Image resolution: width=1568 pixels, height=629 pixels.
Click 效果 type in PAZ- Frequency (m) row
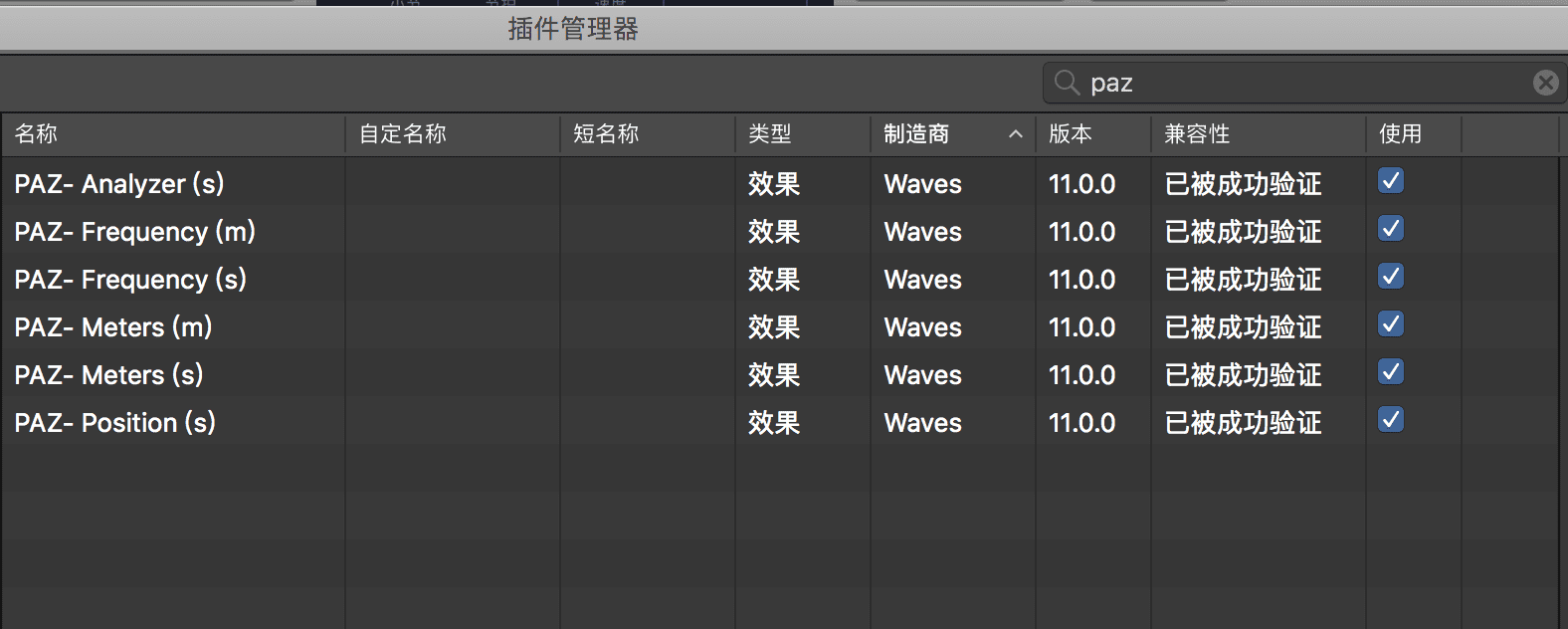coord(774,232)
